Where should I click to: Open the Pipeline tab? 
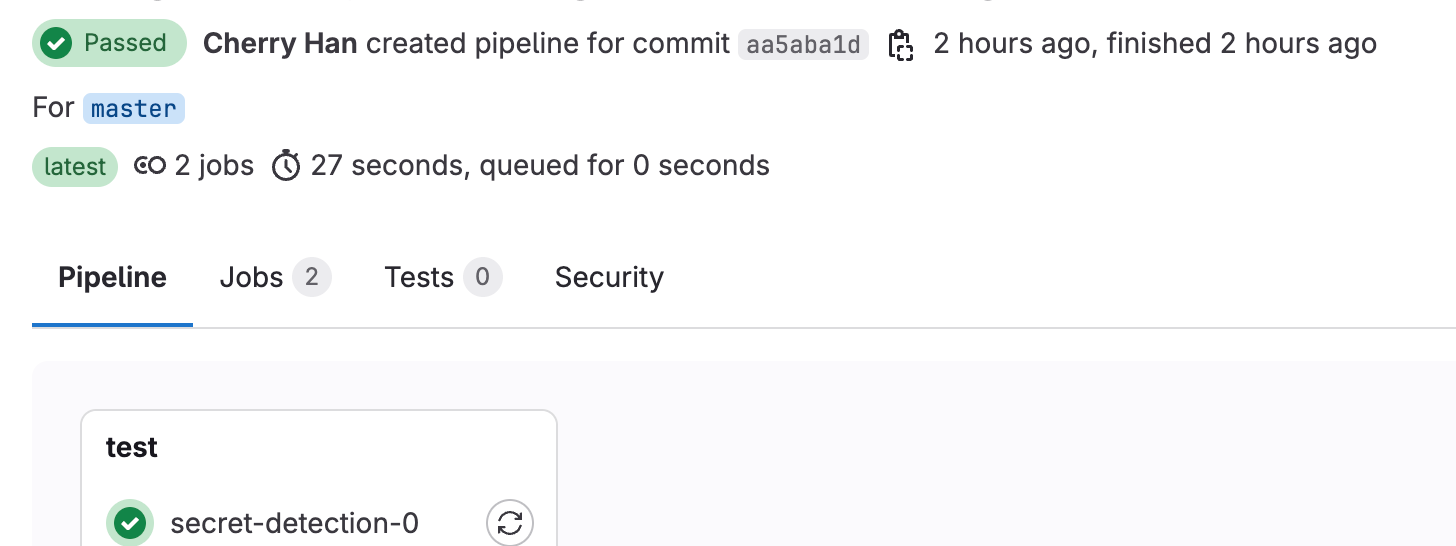112,277
